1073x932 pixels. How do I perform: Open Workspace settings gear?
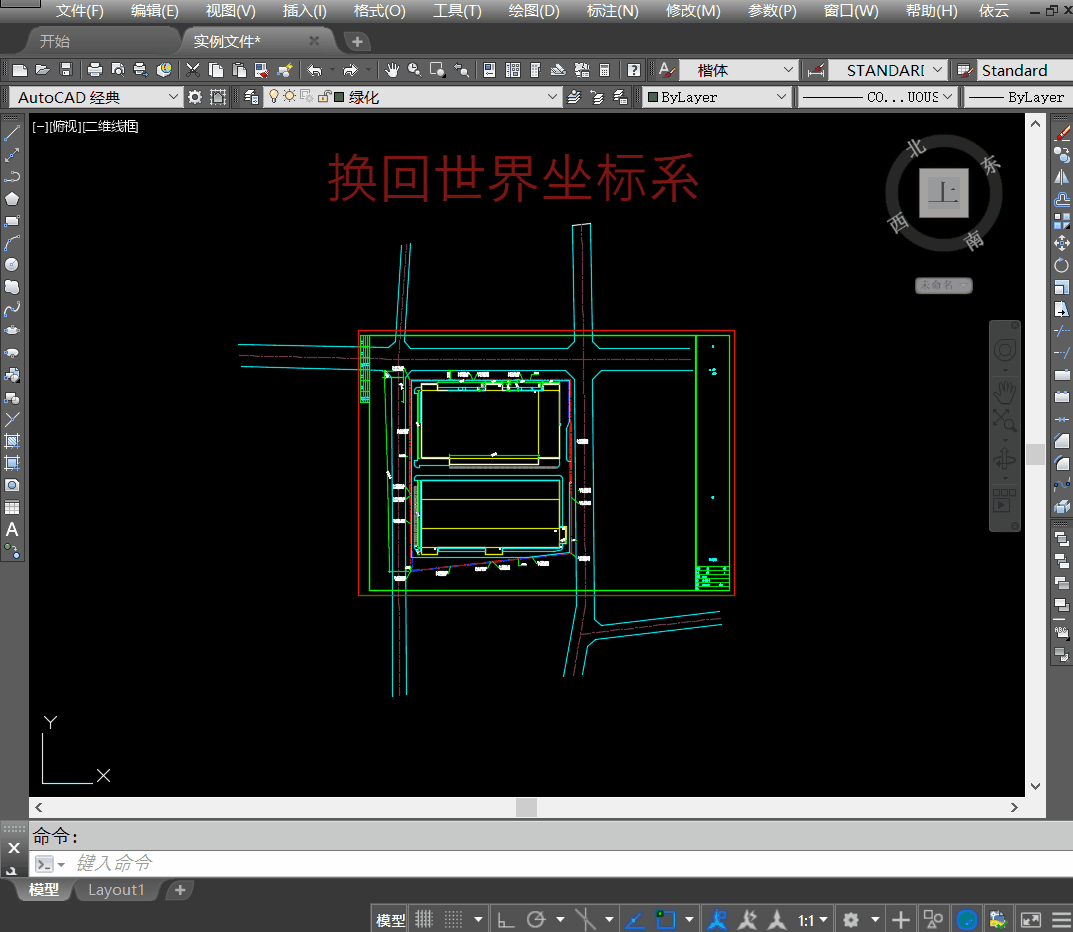tap(195, 97)
